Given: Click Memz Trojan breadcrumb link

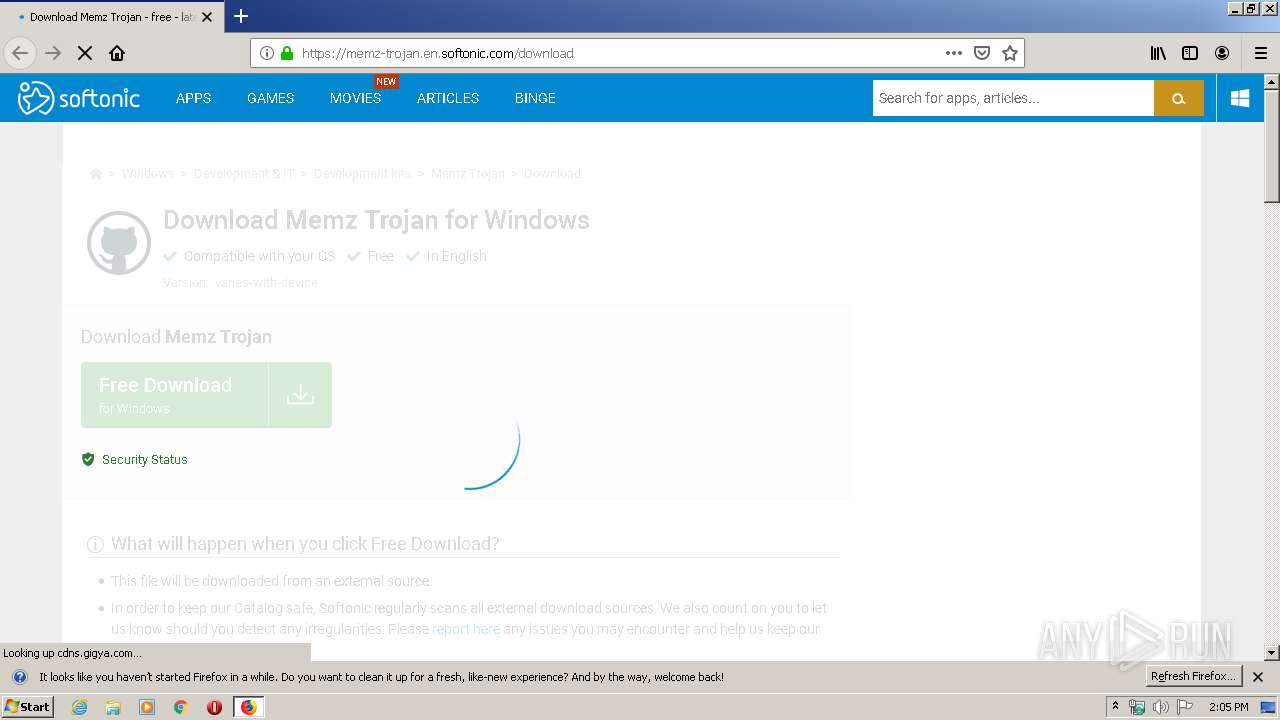Looking at the screenshot, I should [468, 174].
